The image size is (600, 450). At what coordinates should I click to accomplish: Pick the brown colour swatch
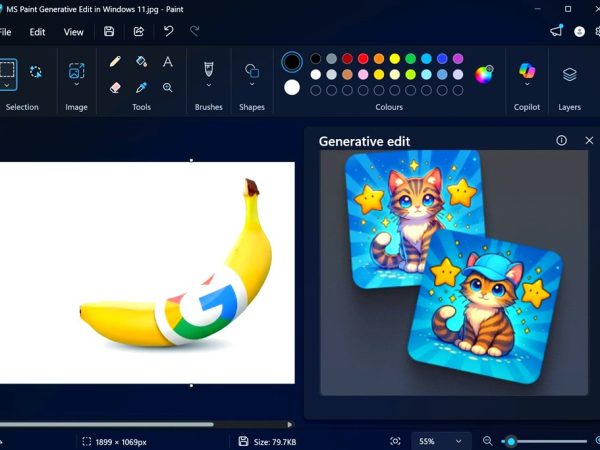click(x=347, y=74)
